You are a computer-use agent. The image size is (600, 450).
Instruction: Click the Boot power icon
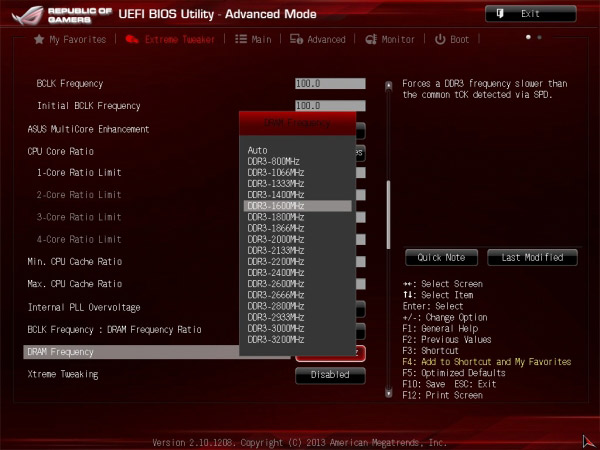coord(440,39)
